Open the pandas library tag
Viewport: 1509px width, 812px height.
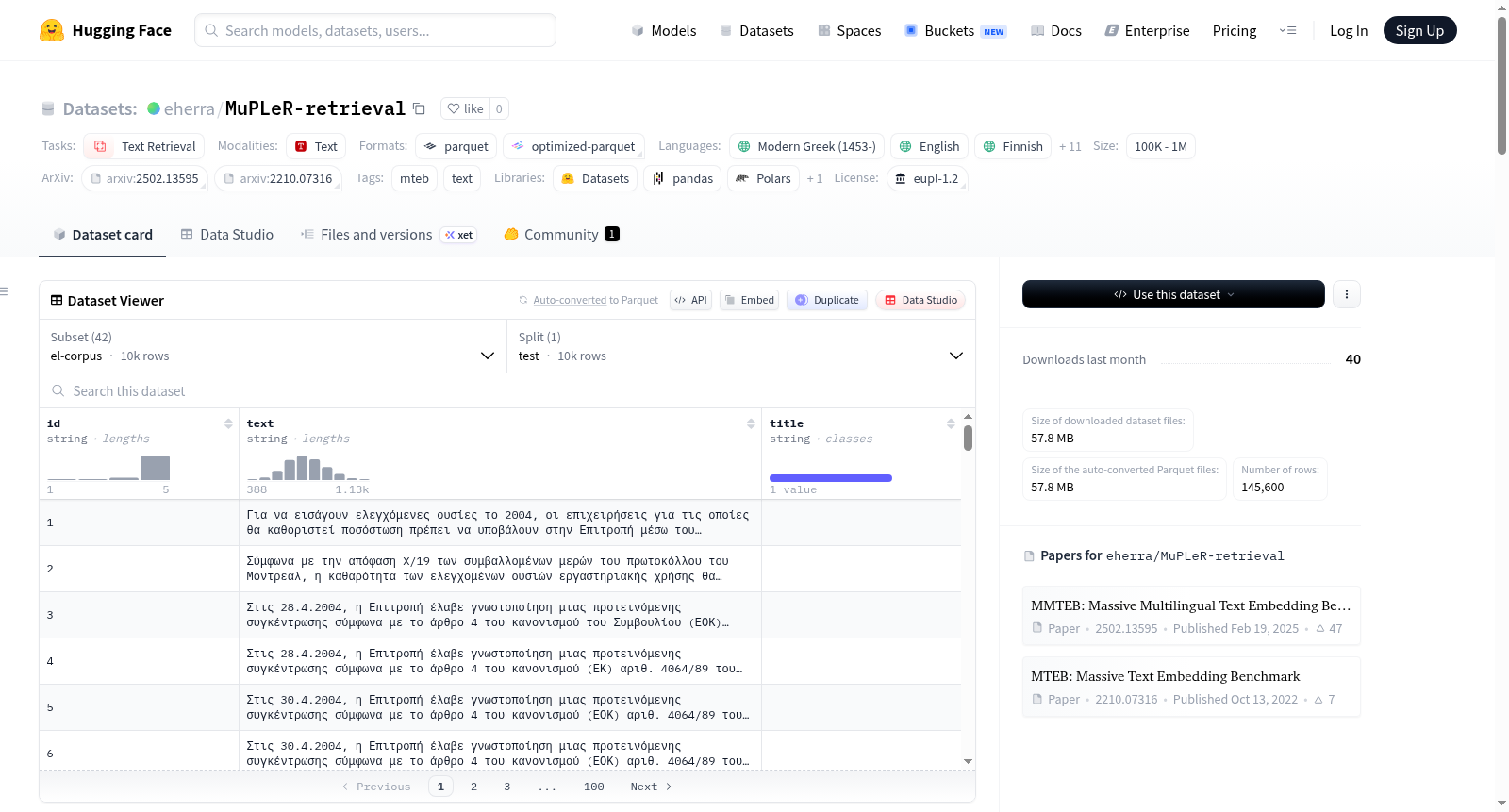[x=683, y=178]
